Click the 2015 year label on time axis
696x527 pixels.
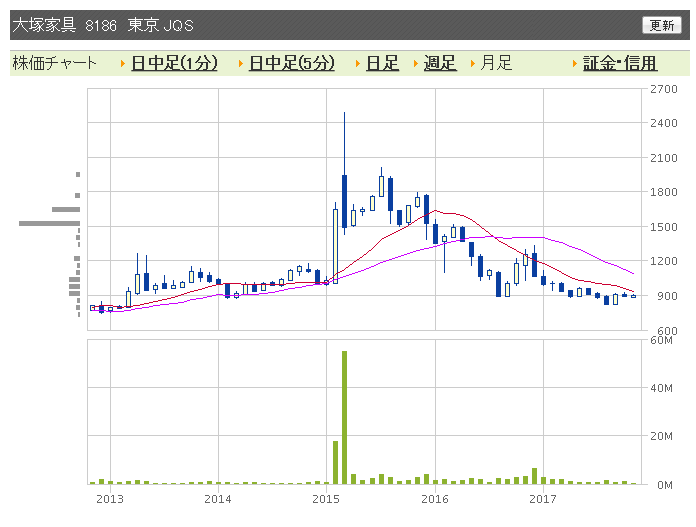326,499
